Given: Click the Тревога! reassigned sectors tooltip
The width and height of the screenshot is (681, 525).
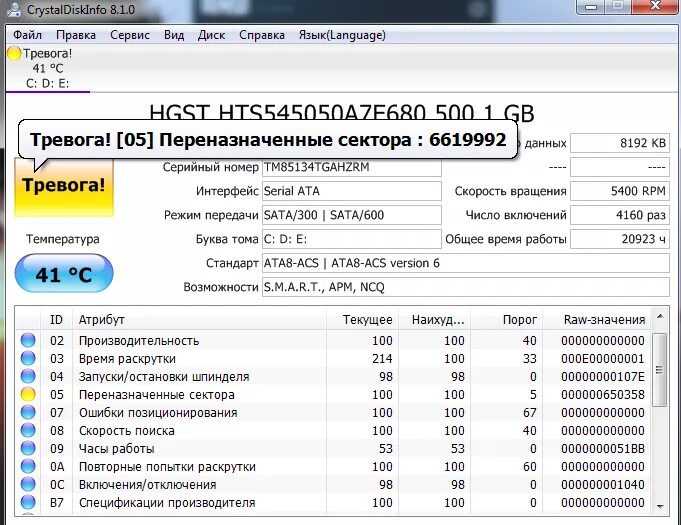Looking at the screenshot, I should coord(268,140).
